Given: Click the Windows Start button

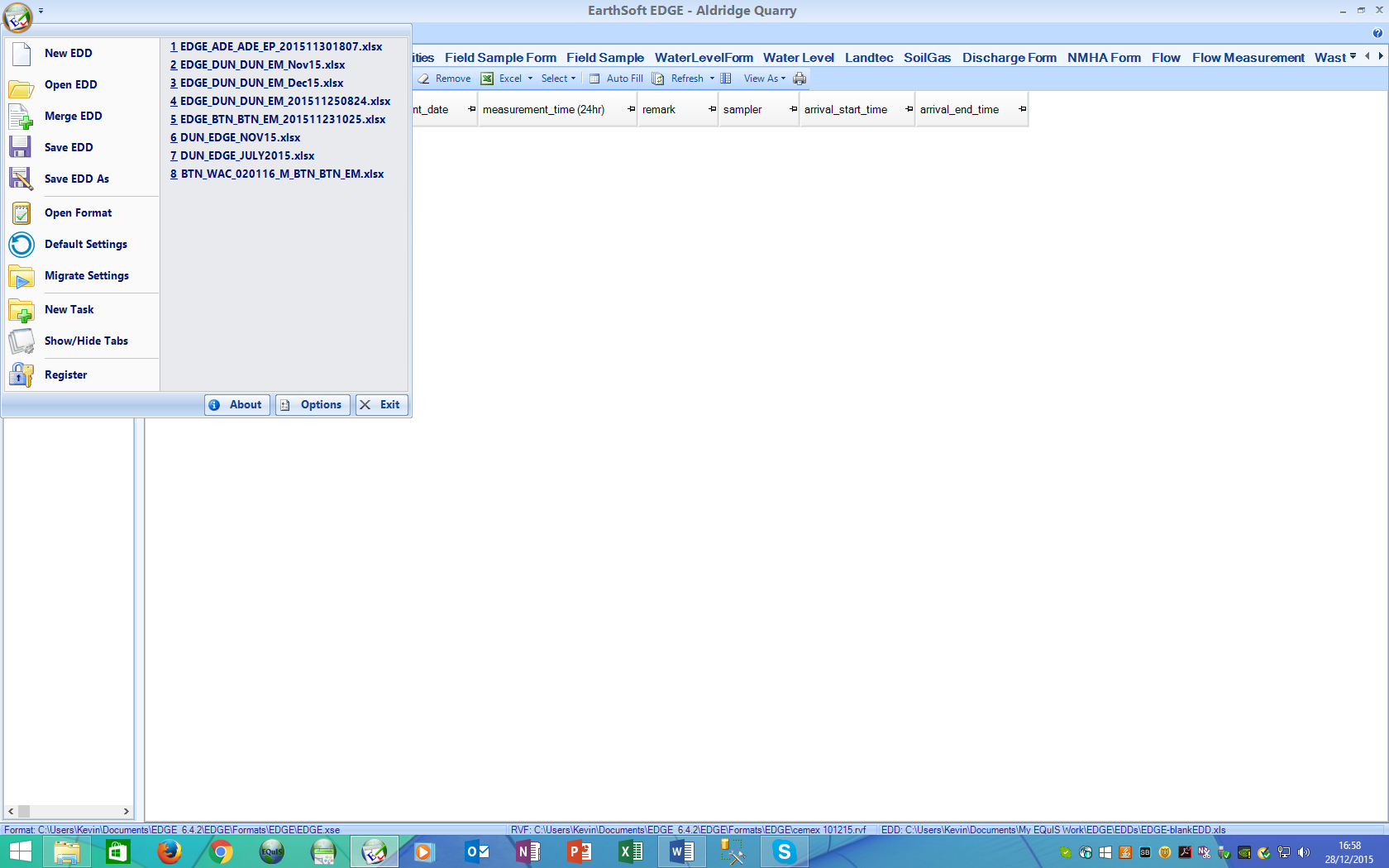Looking at the screenshot, I should 20,851.
